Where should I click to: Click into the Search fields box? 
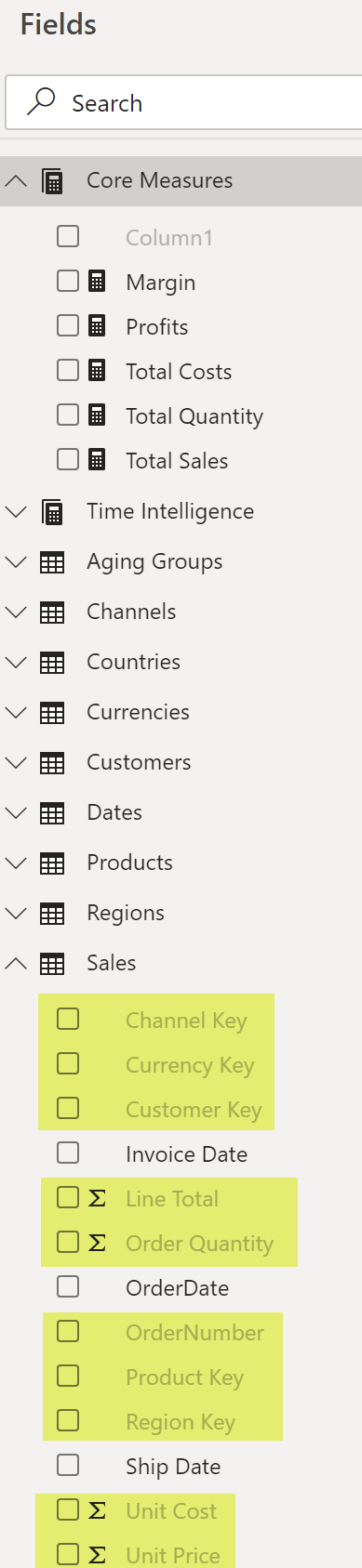point(184,102)
